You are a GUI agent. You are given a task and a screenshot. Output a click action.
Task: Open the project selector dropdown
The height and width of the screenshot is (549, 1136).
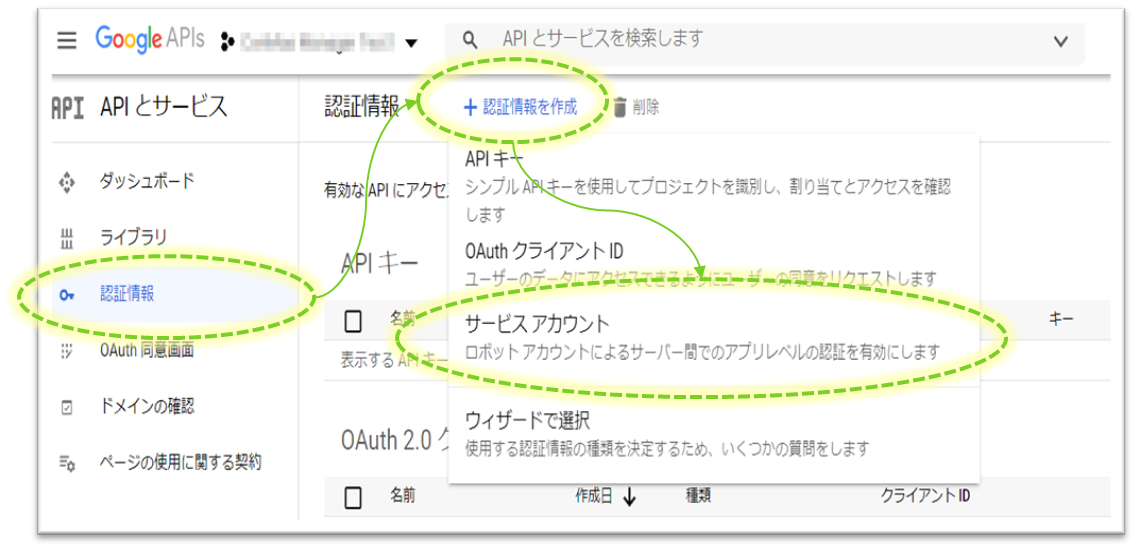410,43
